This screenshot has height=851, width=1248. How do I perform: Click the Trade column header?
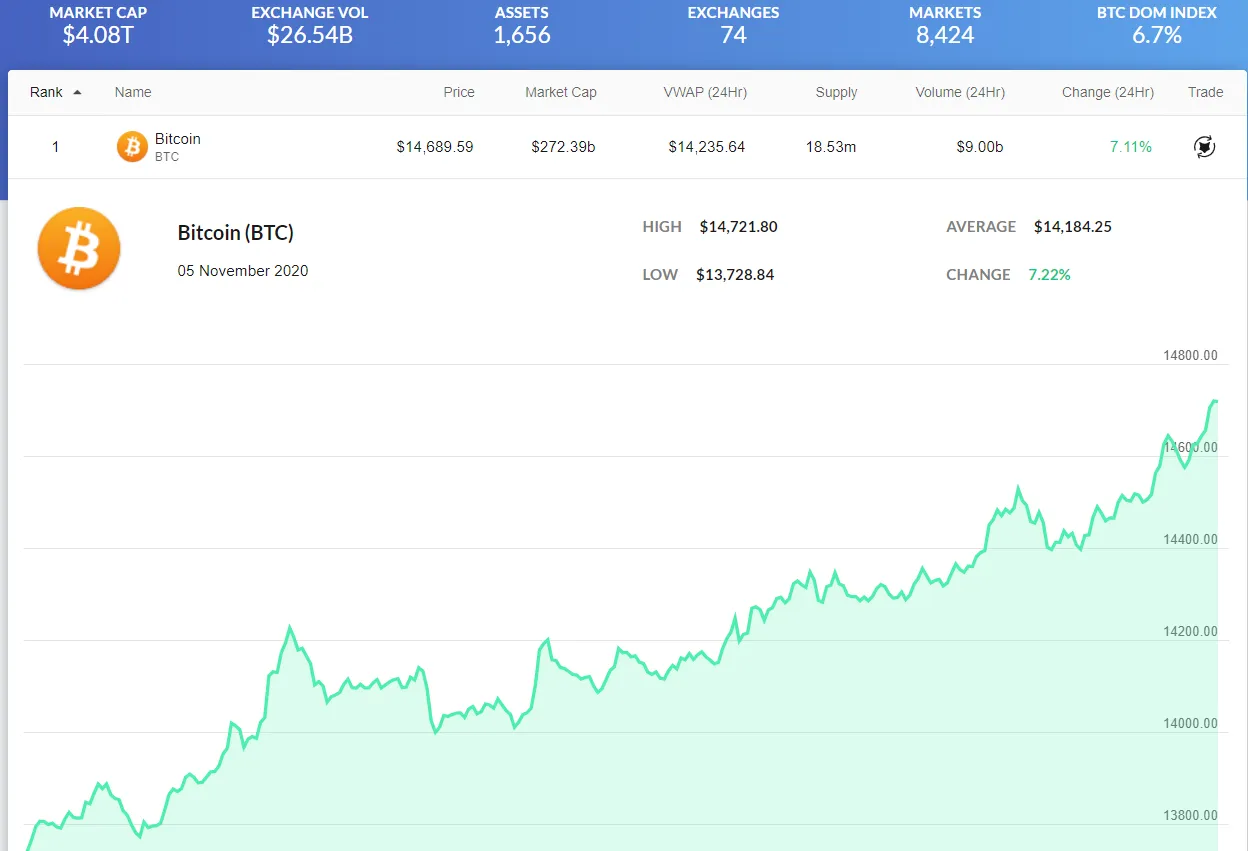point(1205,92)
